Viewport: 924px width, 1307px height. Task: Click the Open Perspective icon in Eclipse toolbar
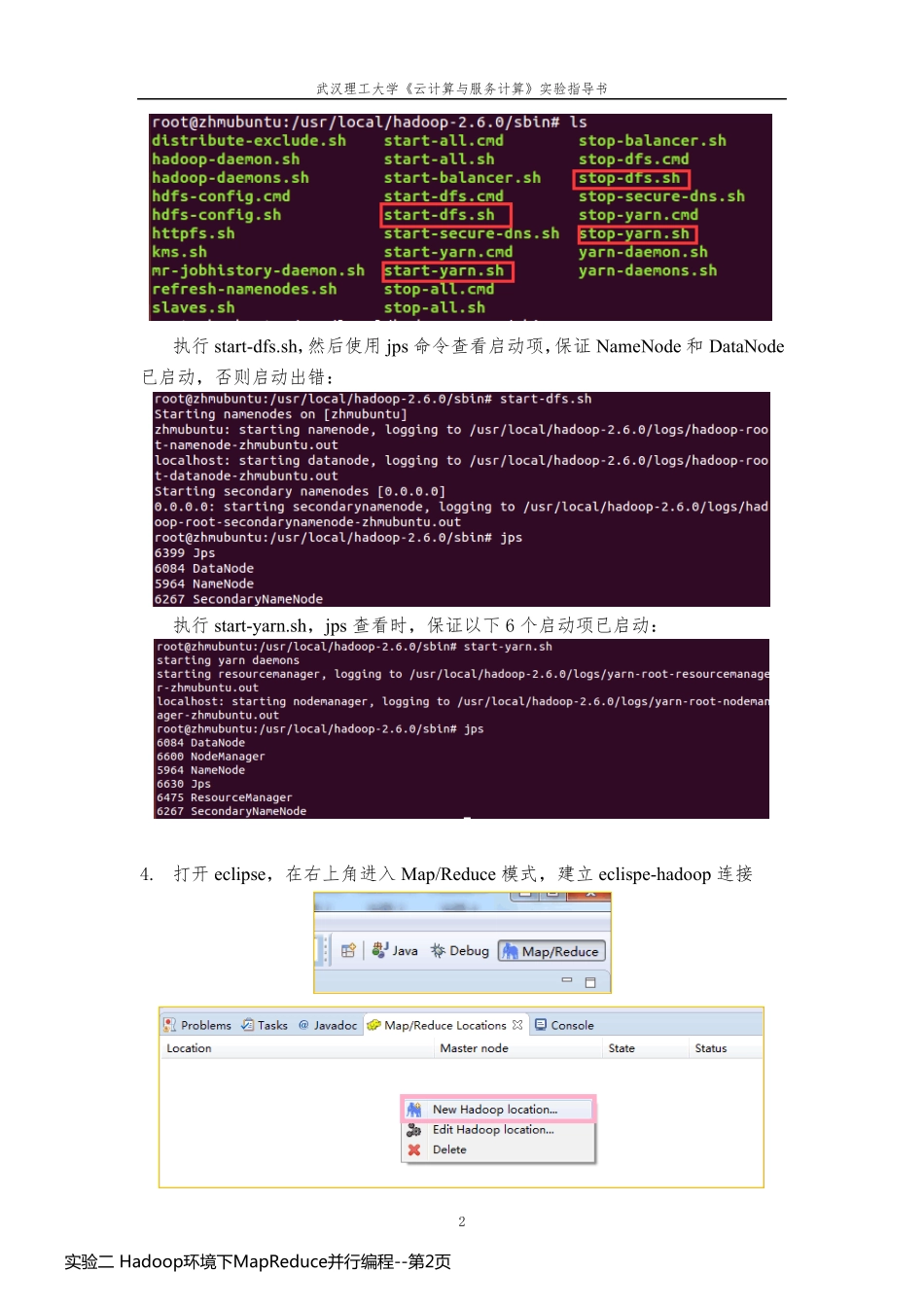pyautogui.click(x=348, y=951)
